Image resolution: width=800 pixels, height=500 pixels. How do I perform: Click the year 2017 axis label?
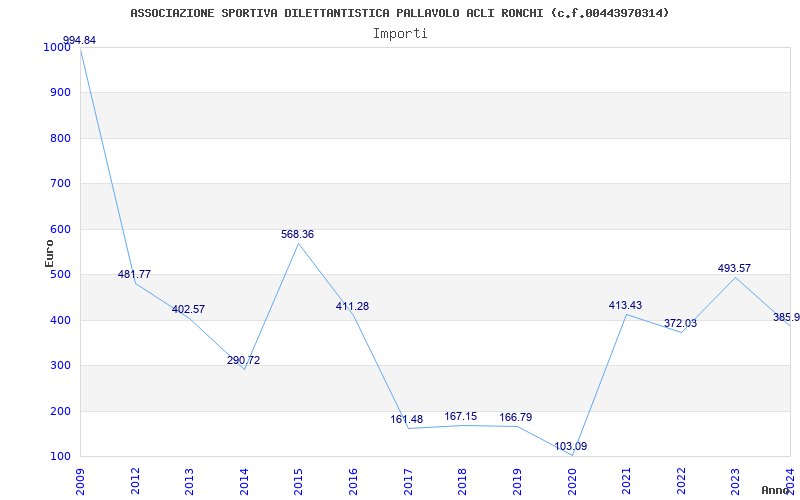click(x=408, y=481)
